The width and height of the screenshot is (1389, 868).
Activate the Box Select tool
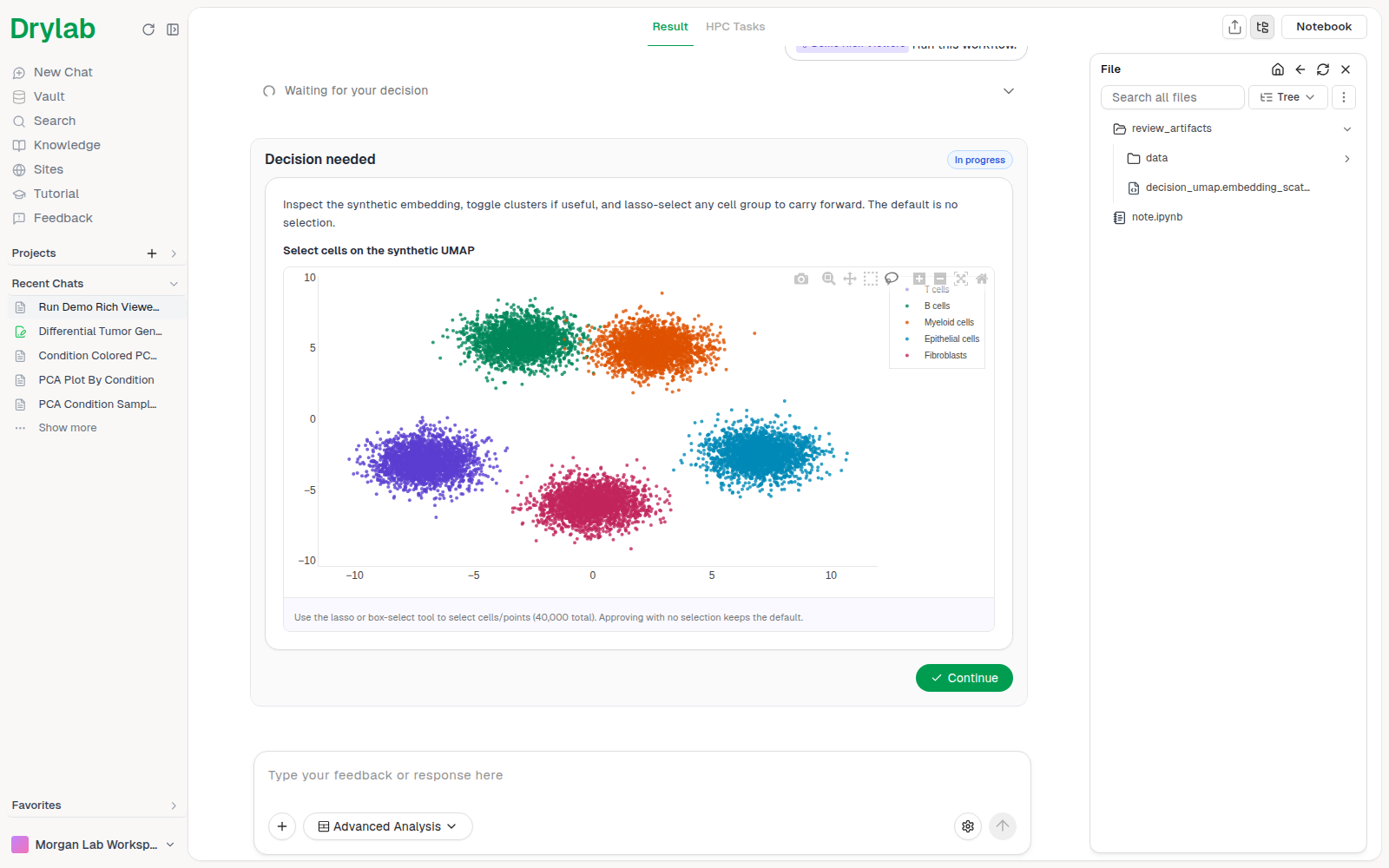871,279
